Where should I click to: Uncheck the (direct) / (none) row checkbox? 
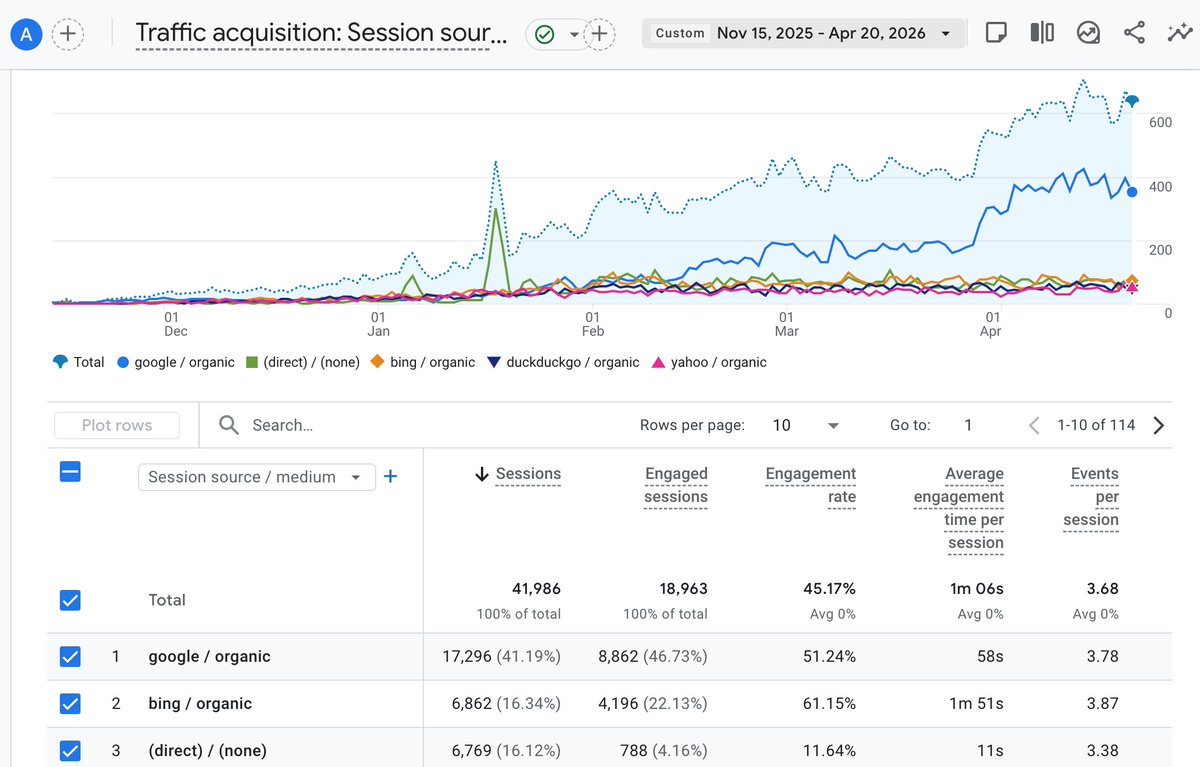tap(70, 751)
